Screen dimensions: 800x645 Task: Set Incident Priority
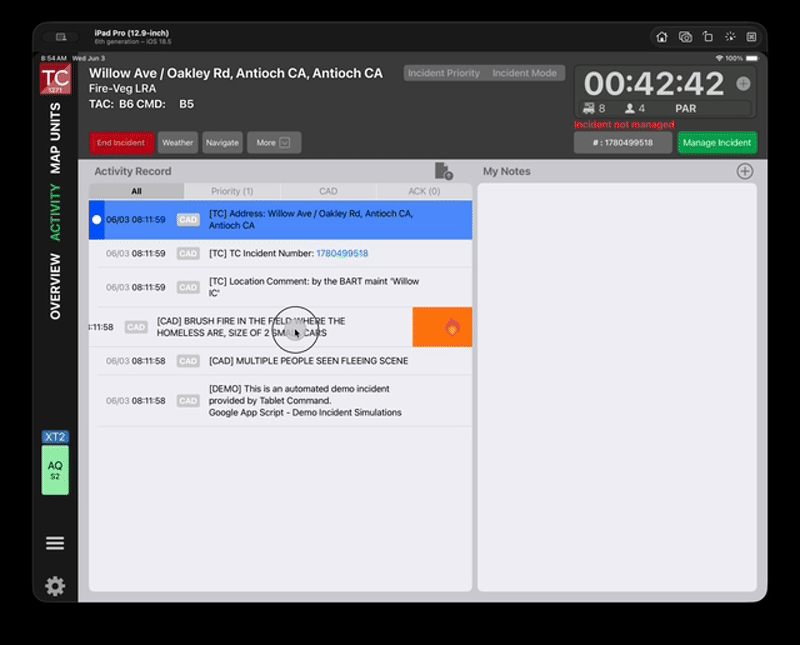444,73
